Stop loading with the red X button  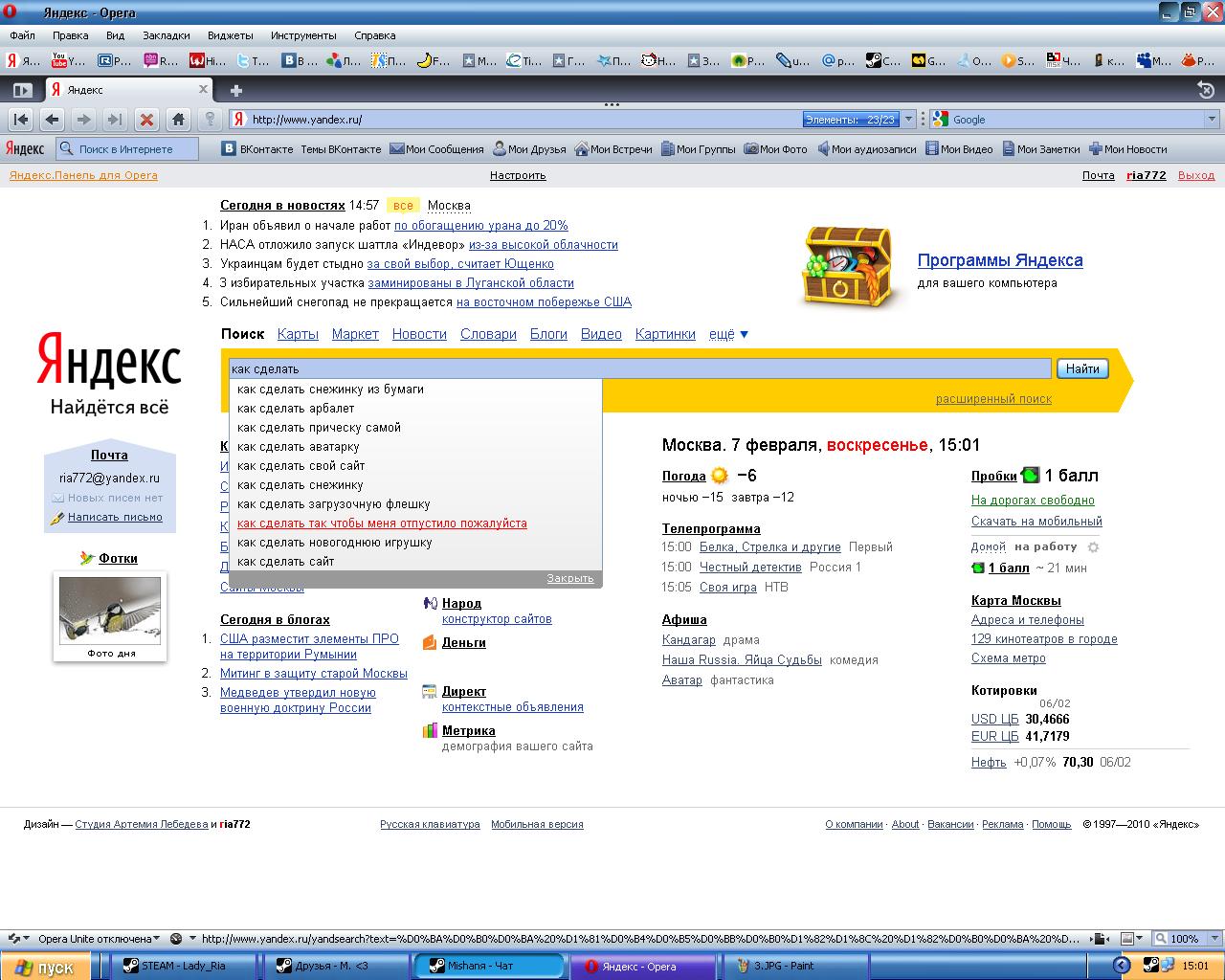146,120
